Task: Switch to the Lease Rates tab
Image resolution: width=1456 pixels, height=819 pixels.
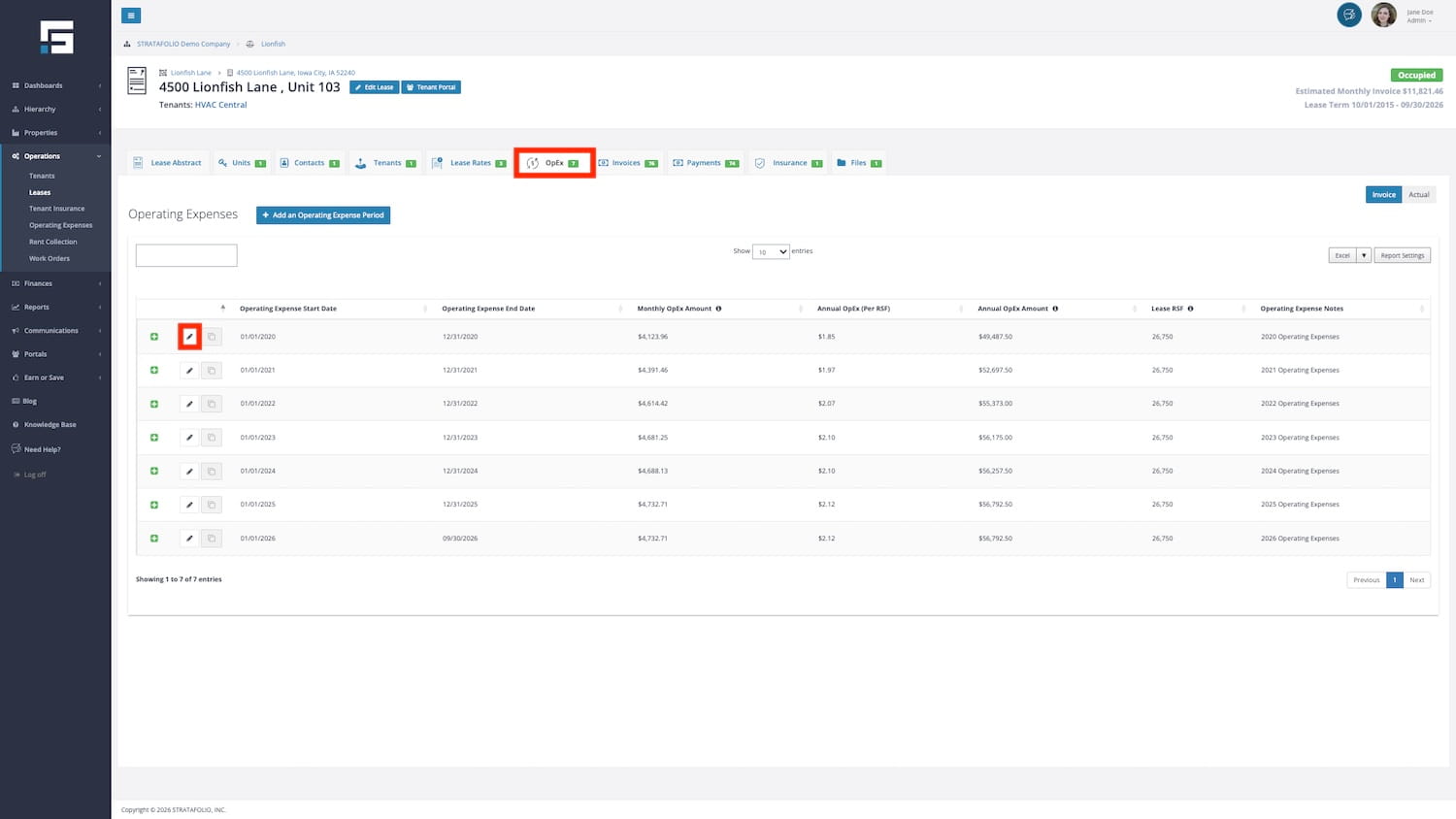Action: [470, 163]
